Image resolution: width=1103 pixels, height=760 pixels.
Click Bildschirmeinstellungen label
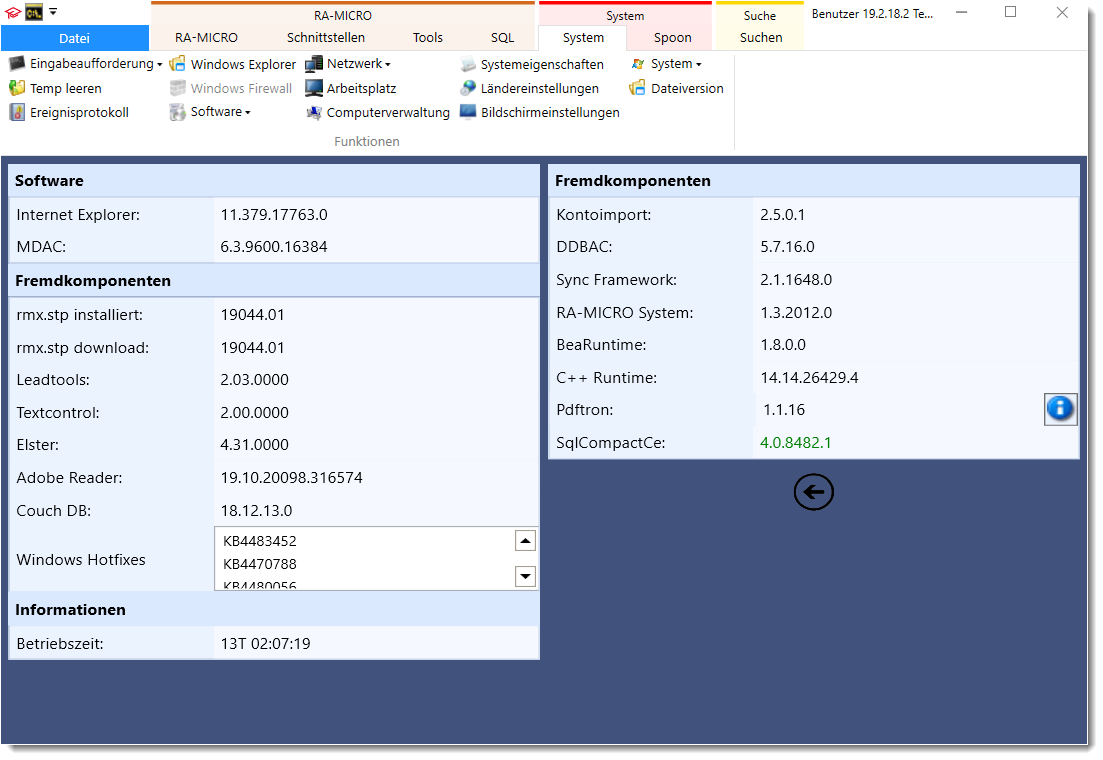point(550,113)
